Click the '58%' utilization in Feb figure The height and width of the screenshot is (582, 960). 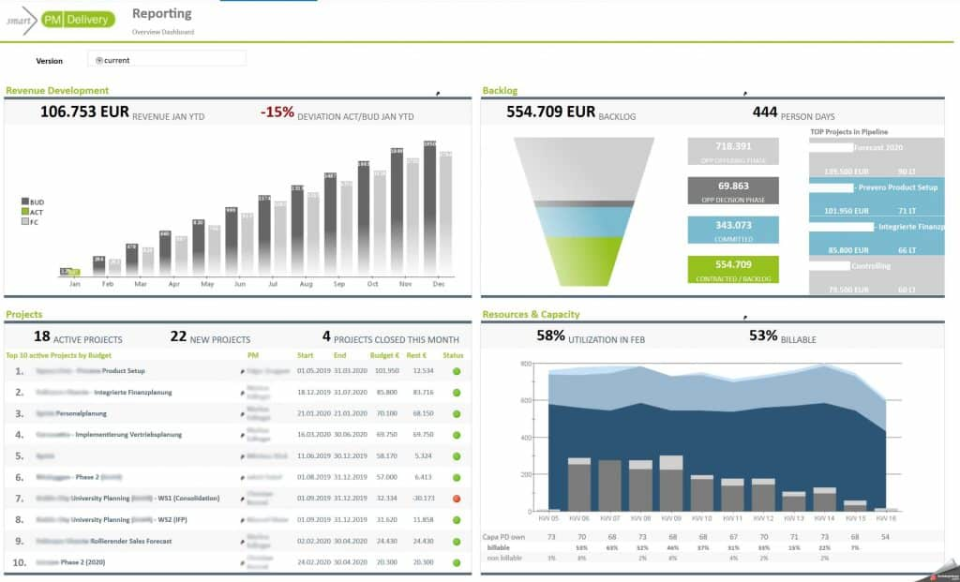point(550,335)
